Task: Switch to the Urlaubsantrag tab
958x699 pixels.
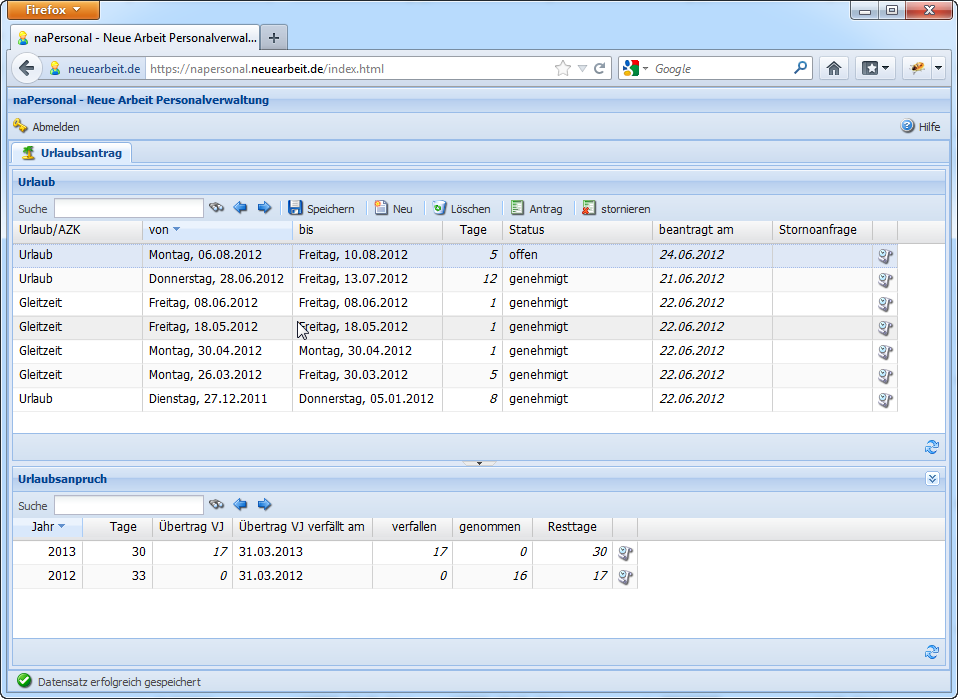Action: (x=72, y=153)
